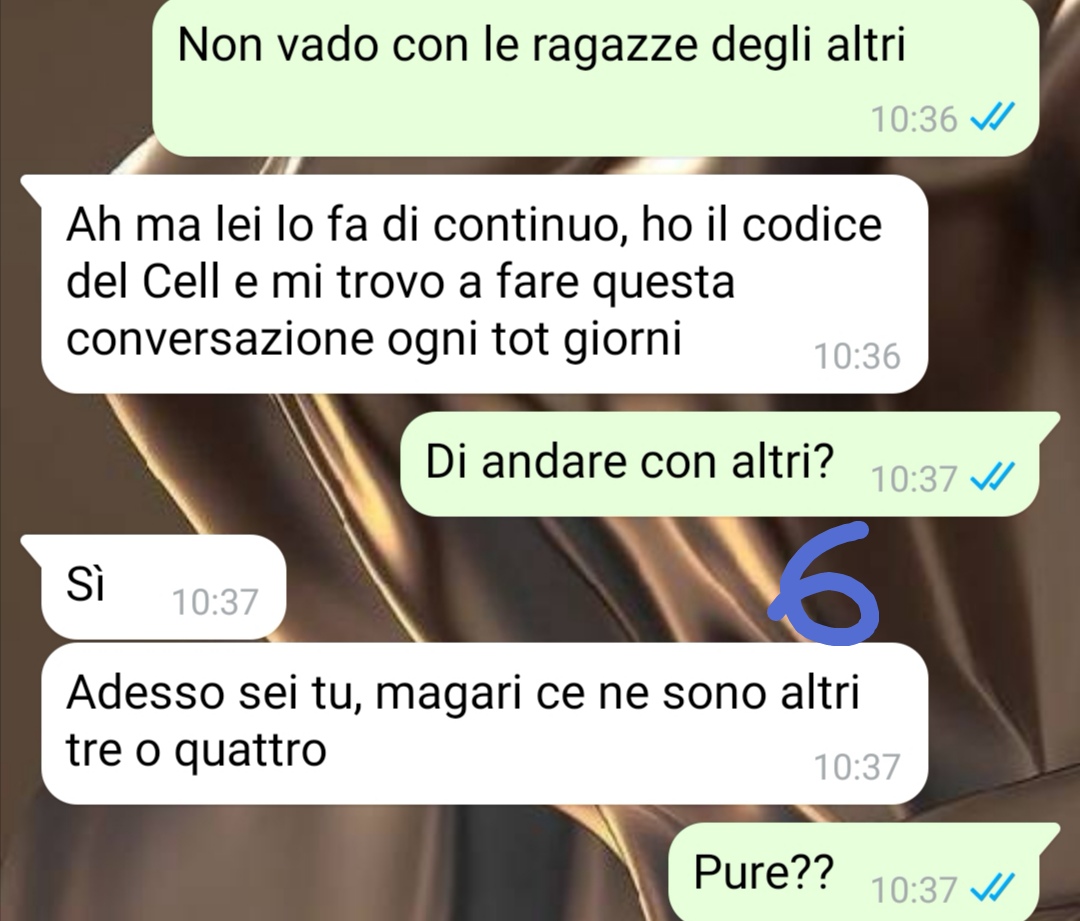Tap the double check marks beside 'Pure??'
The height and width of the screenshot is (921, 1080).
[992, 889]
